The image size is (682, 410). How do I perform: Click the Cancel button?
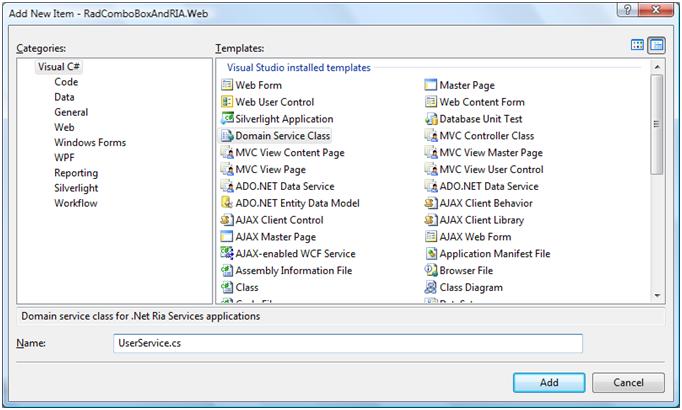click(x=628, y=383)
